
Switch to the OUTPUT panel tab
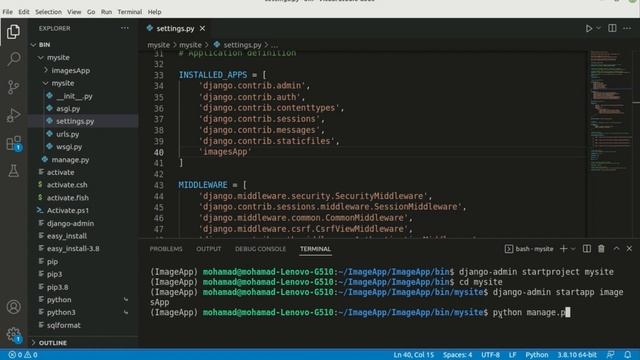(209, 249)
